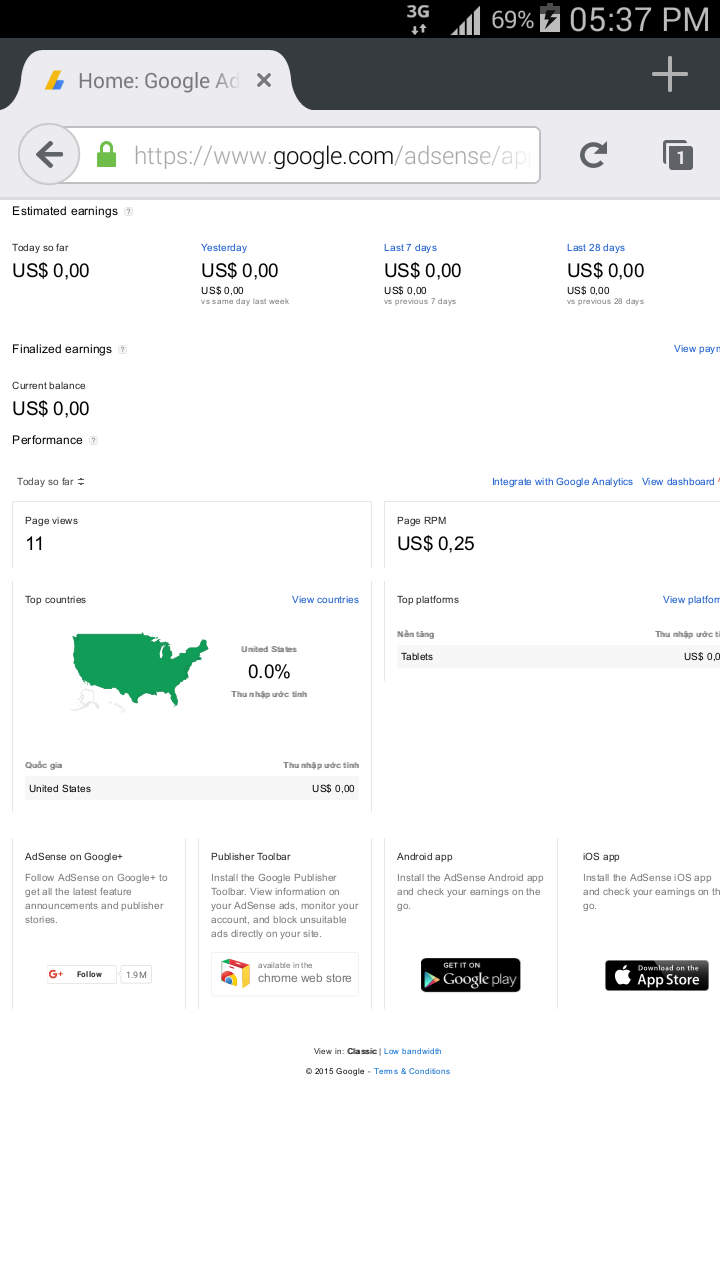Viewport: 720px width, 1280px height.
Task: Open the Last 7 days earnings link
Action: click(410, 248)
